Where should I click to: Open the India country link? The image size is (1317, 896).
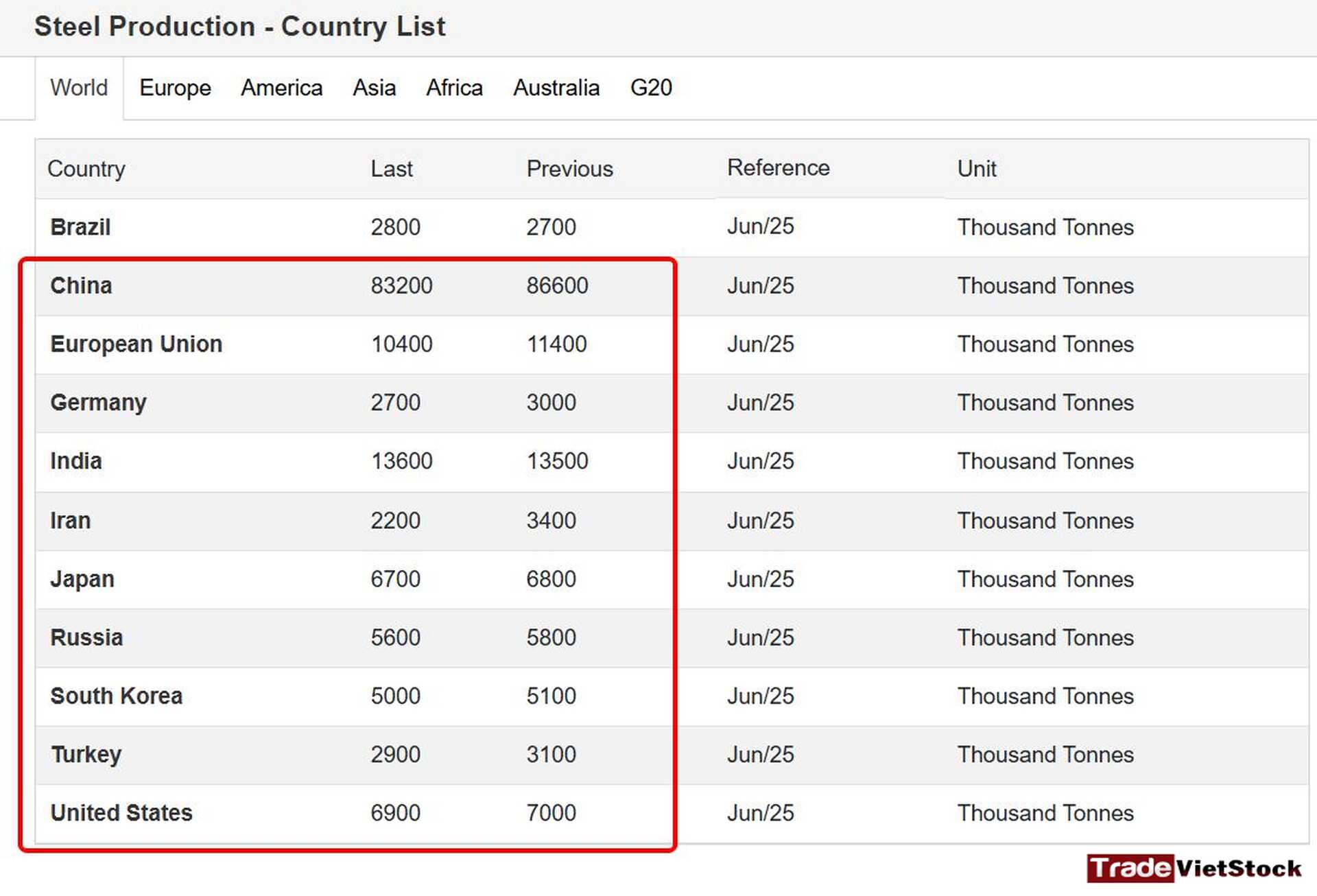coord(75,461)
